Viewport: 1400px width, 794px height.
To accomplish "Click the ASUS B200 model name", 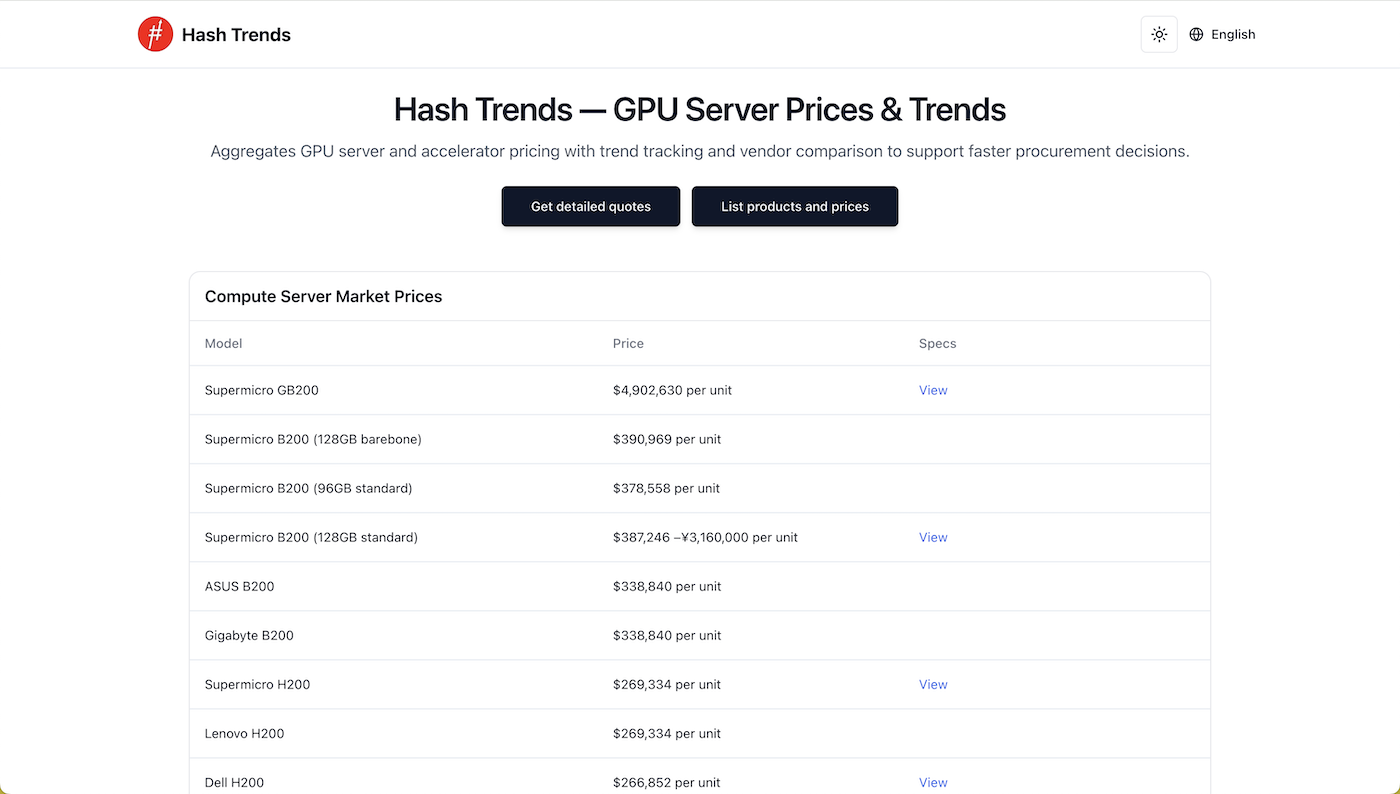I will (240, 586).
